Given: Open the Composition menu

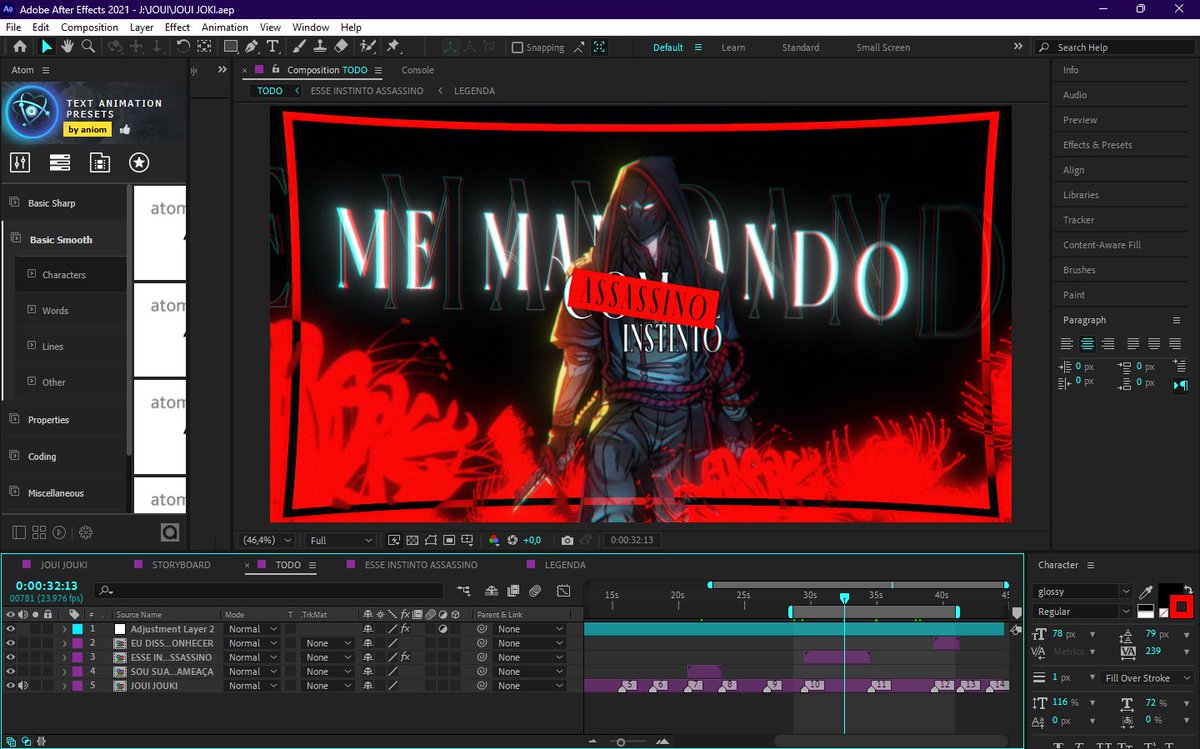Looking at the screenshot, I should click(x=89, y=27).
